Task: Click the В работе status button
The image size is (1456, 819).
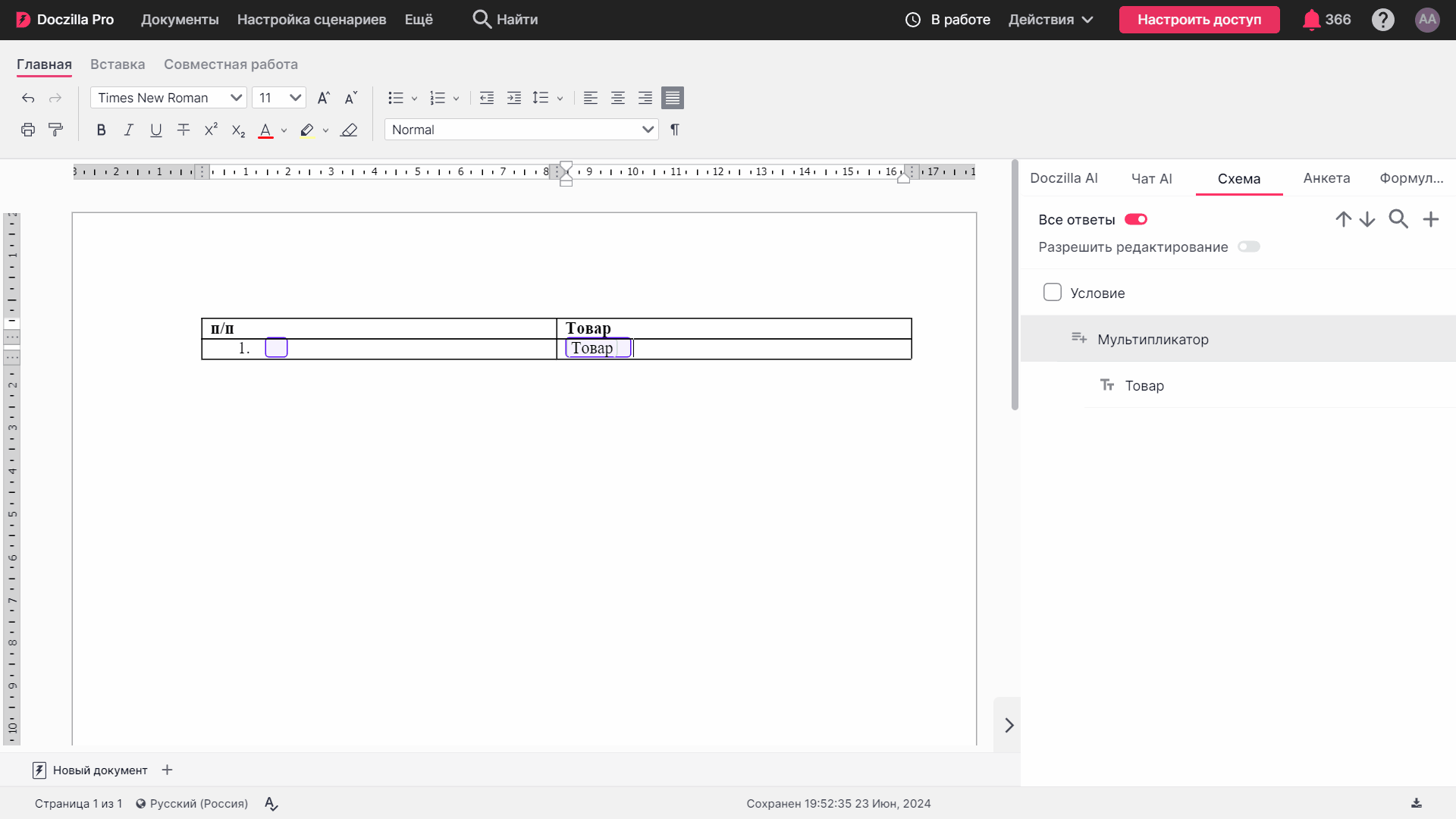Action: 948,20
